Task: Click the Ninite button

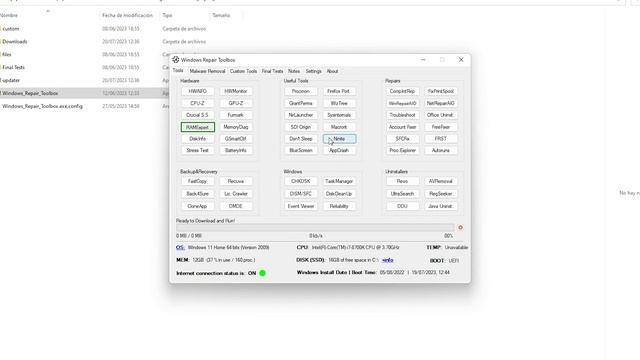Action: click(x=339, y=139)
